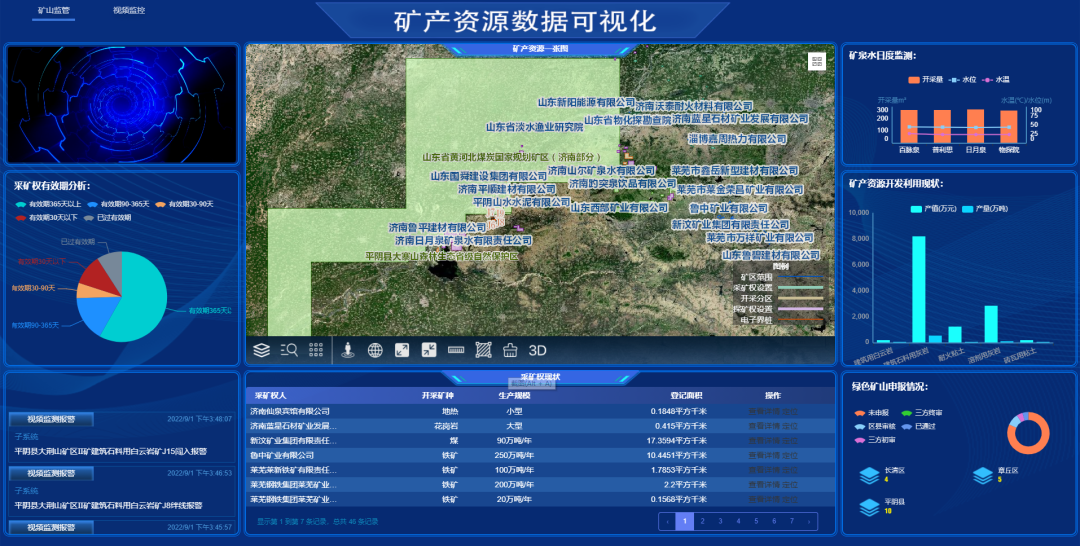
Task: Open the map search list icon
Action: pyautogui.click(x=289, y=350)
